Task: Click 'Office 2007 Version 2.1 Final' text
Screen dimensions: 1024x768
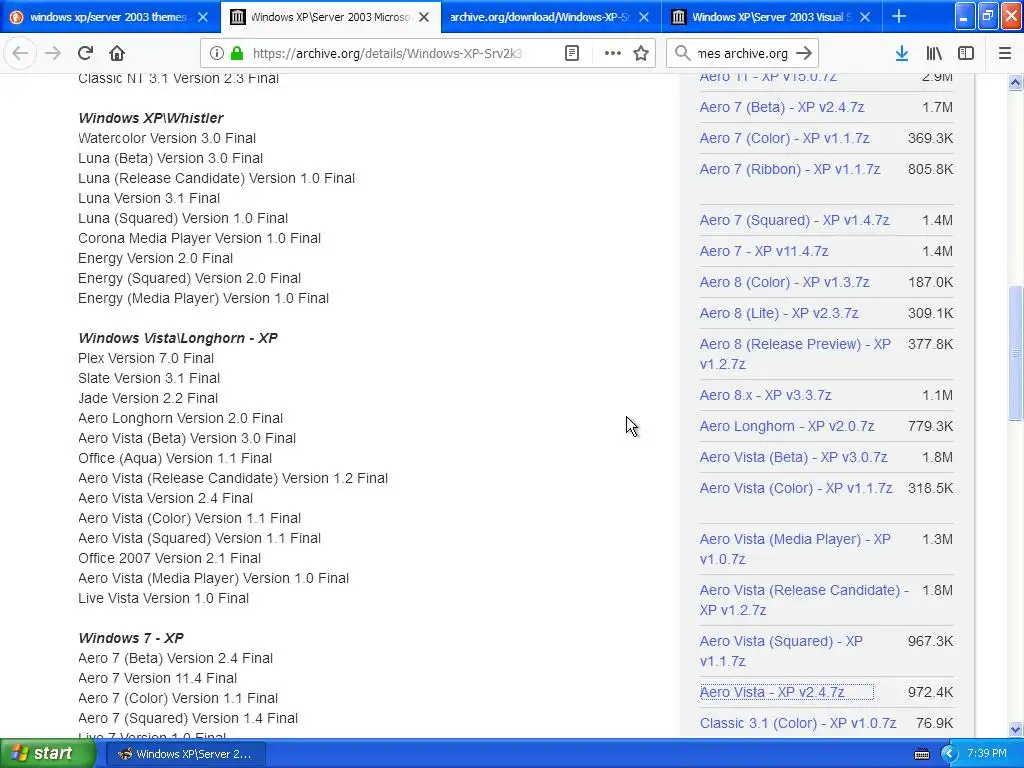Action: click(x=169, y=558)
